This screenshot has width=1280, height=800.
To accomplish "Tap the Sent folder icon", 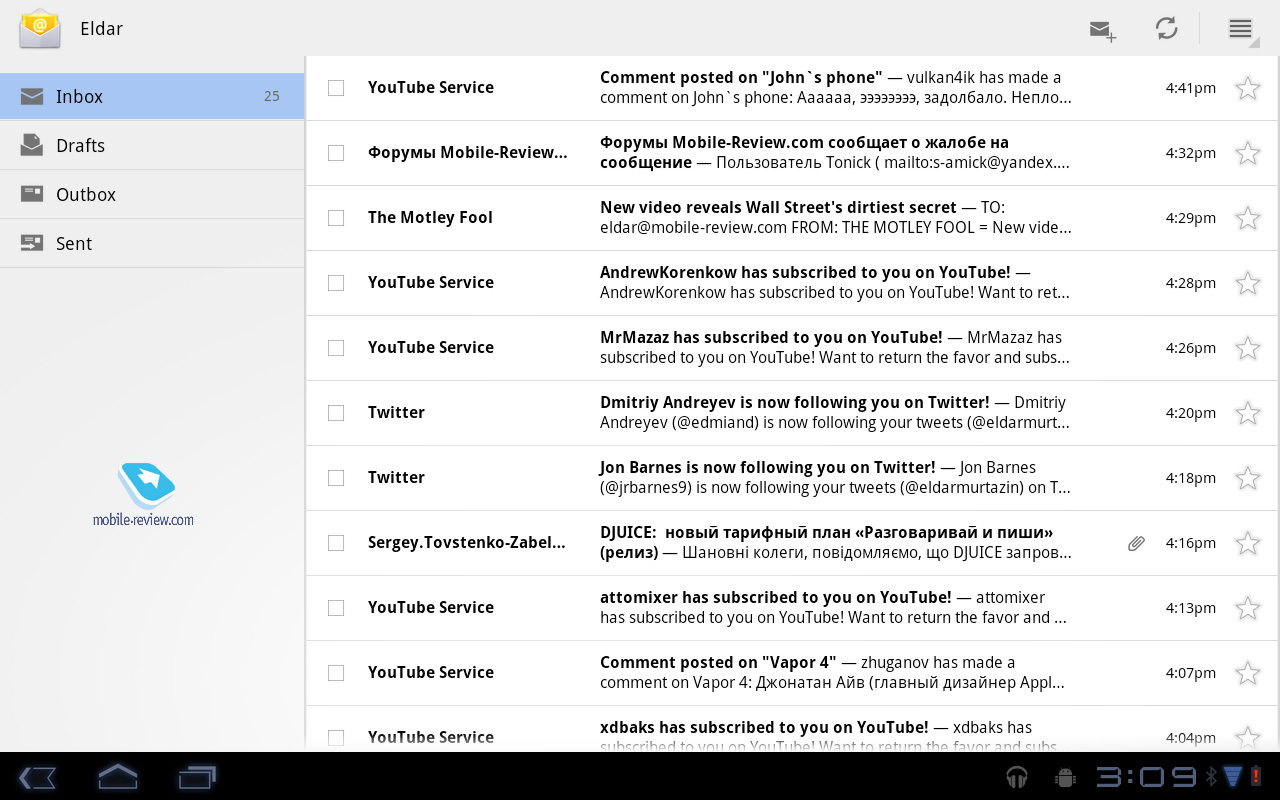I will click(x=32, y=243).
